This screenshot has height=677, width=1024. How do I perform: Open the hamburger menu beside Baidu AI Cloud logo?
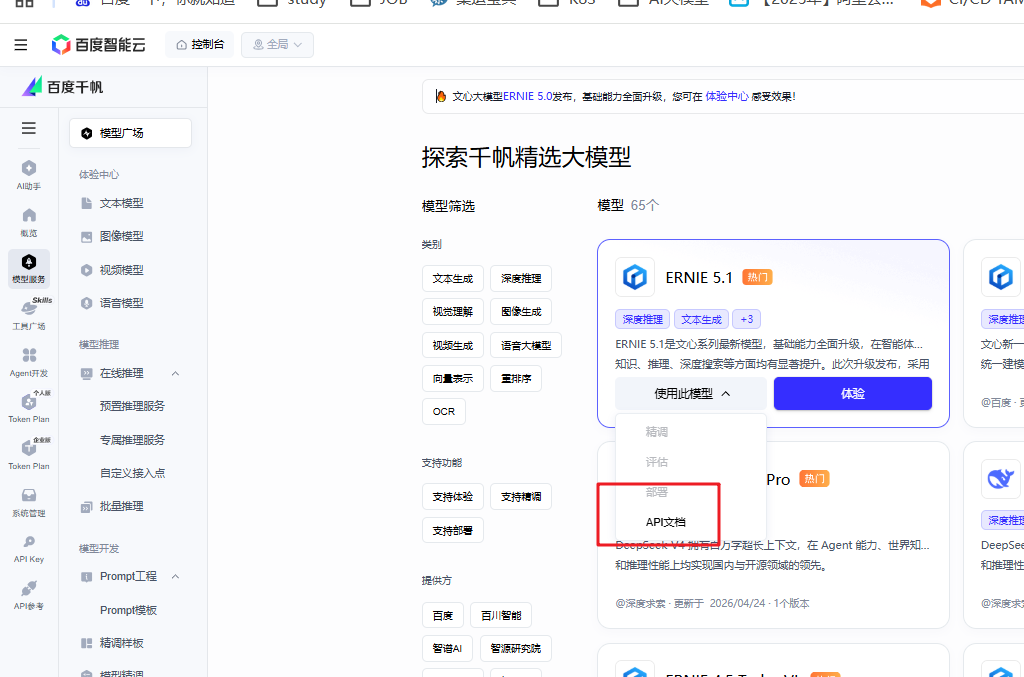(21, 44)
